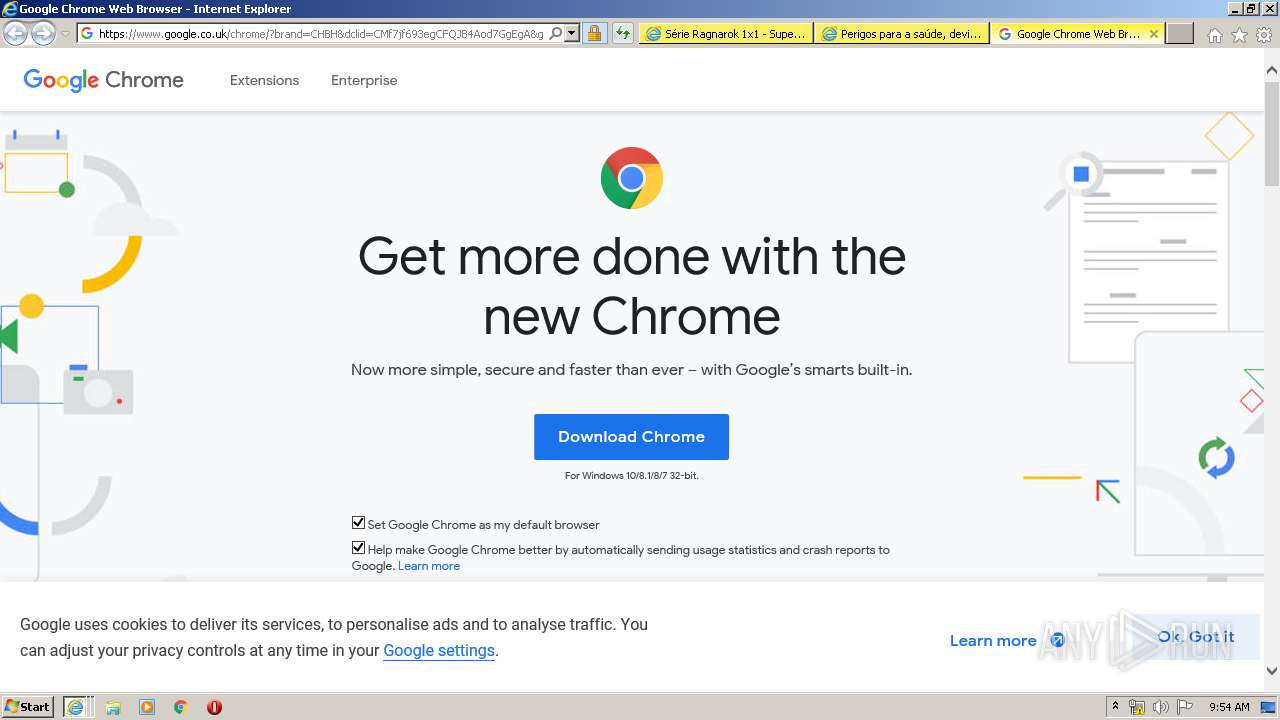Go back with the browser Back arrow
This screenshot has height=720, width=1280.
pos(15,33)
